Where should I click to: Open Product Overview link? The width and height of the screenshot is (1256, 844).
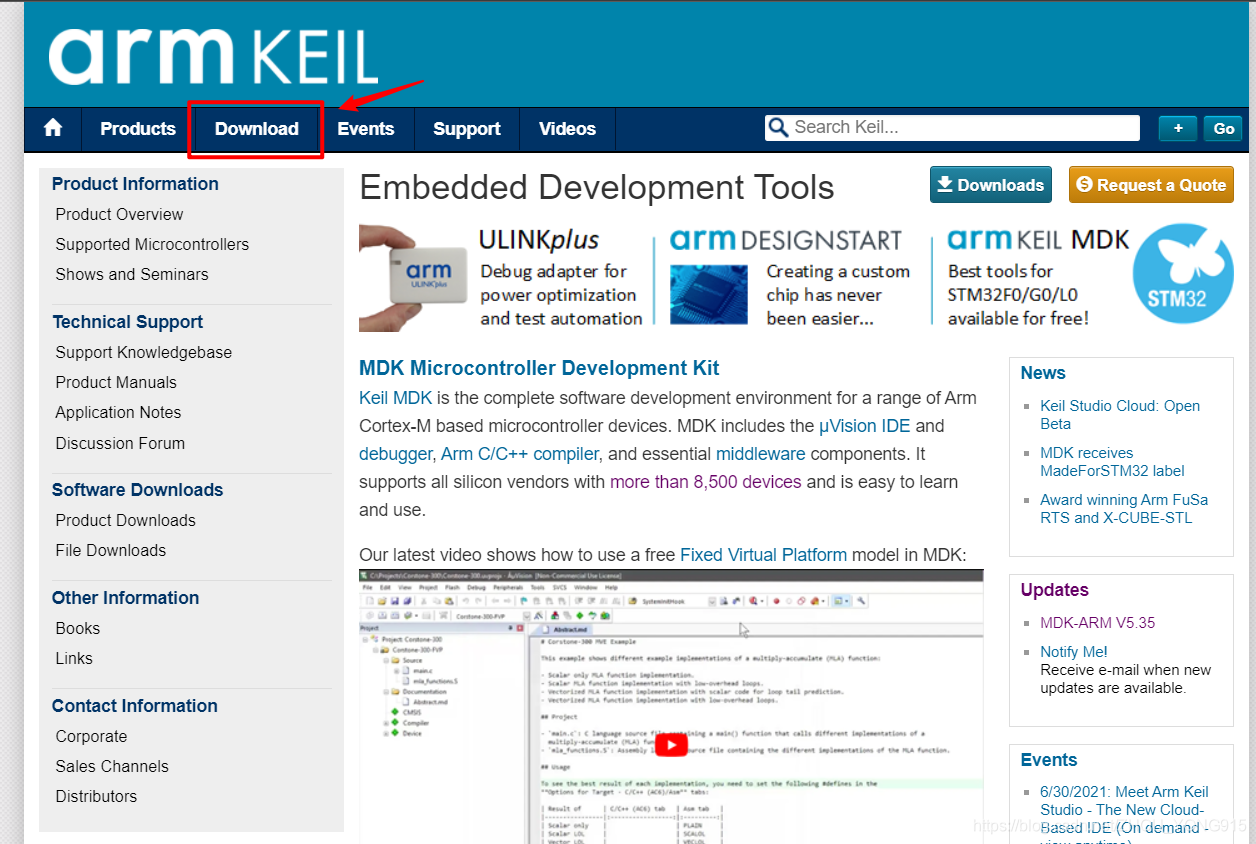tap(119, 214)
